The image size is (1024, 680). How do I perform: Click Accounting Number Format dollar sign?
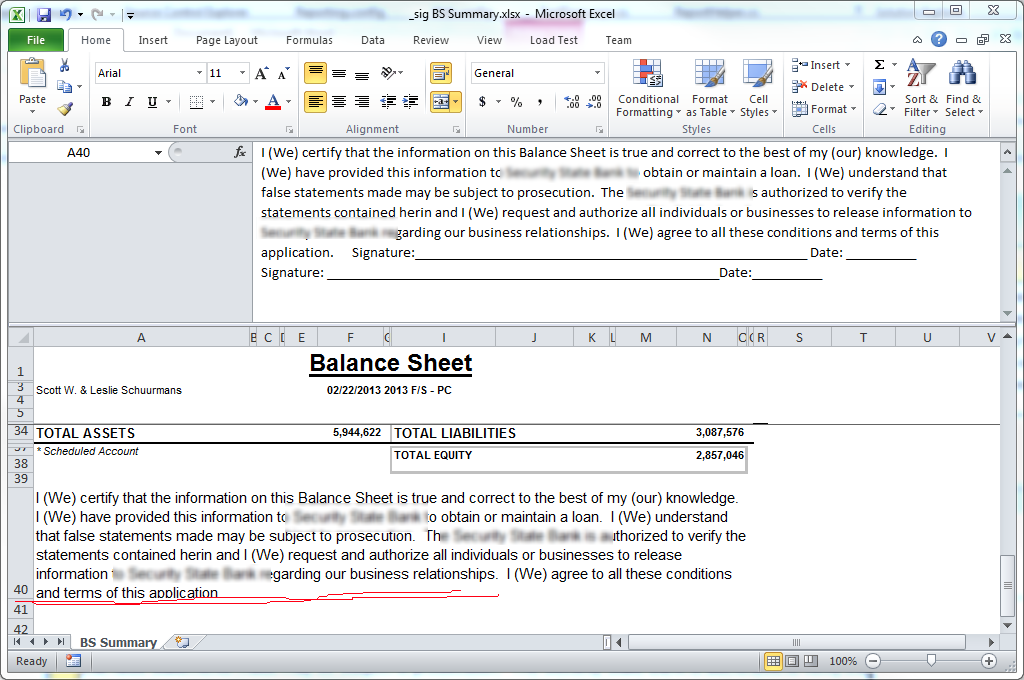[482, 102]
